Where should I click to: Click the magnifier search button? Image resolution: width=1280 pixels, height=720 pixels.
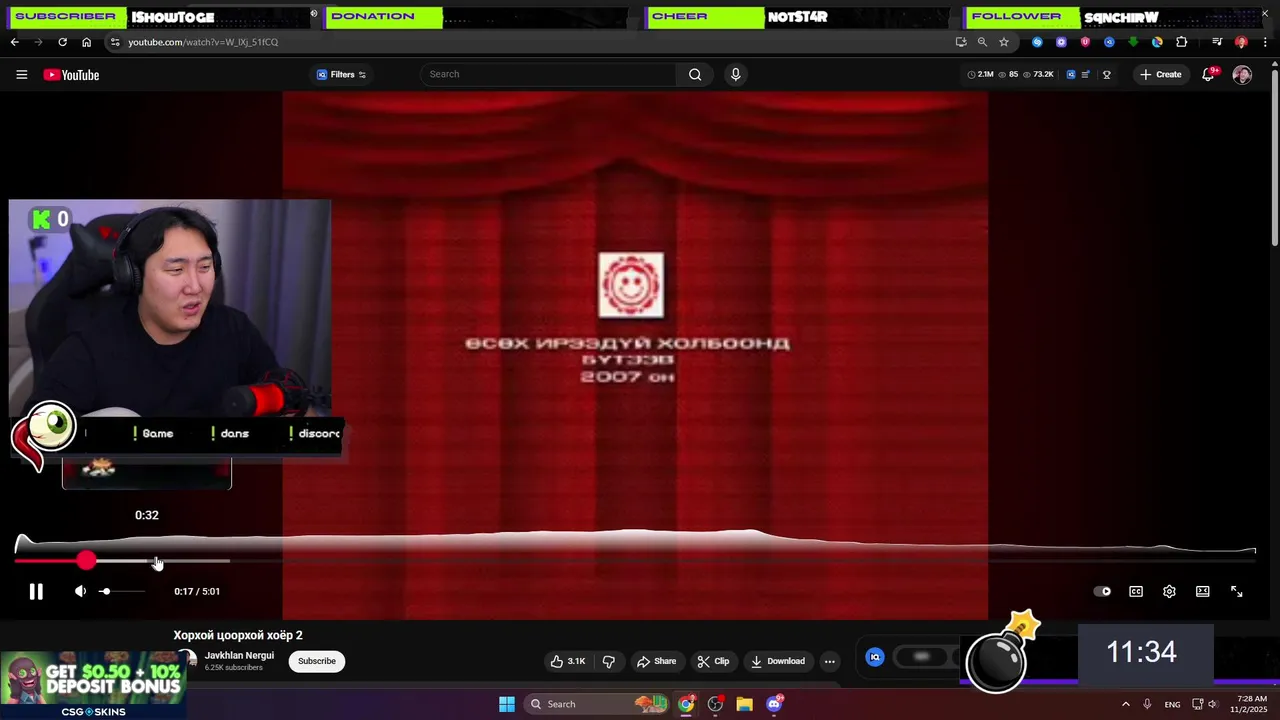695,74
